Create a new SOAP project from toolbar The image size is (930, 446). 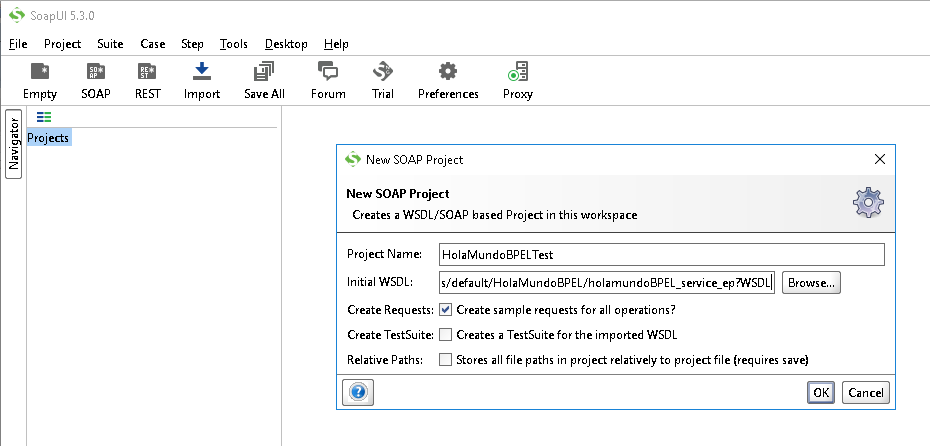[96, 81]
